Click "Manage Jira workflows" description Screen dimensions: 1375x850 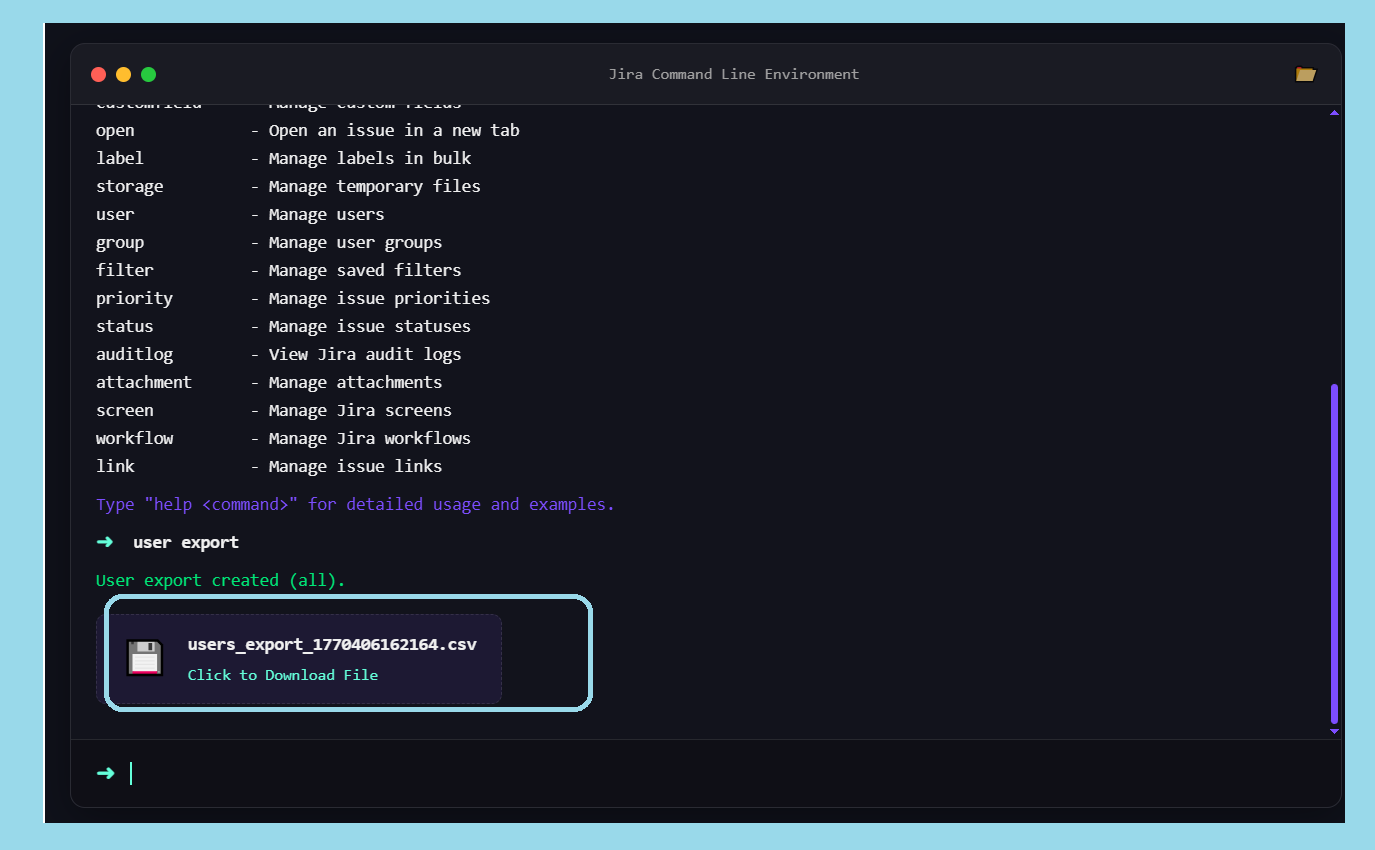[370, 438]
